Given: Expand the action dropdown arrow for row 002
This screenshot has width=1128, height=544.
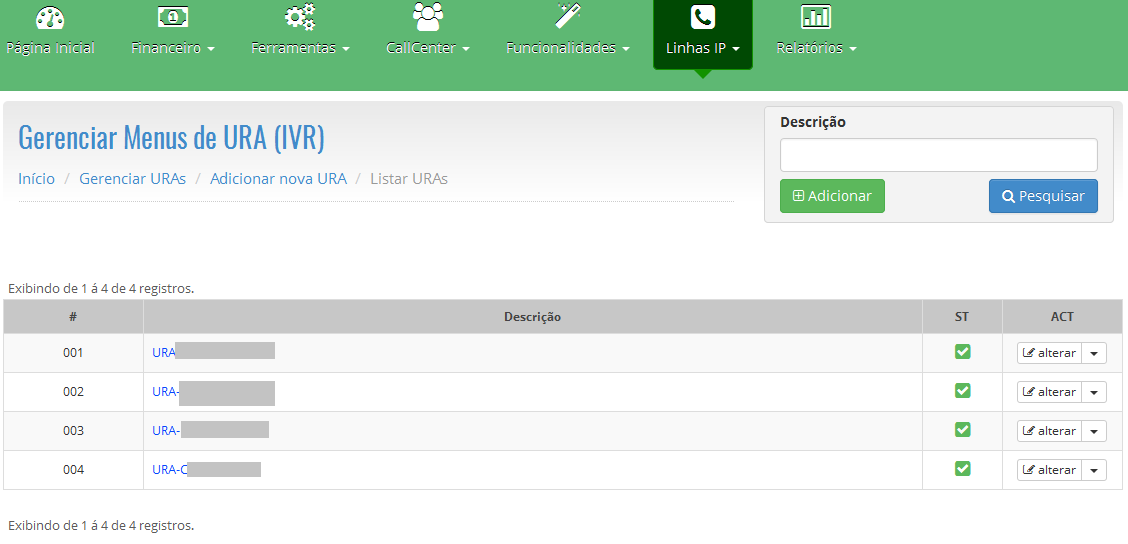Looking at the screenshot, I should [x=1095, y=392].
